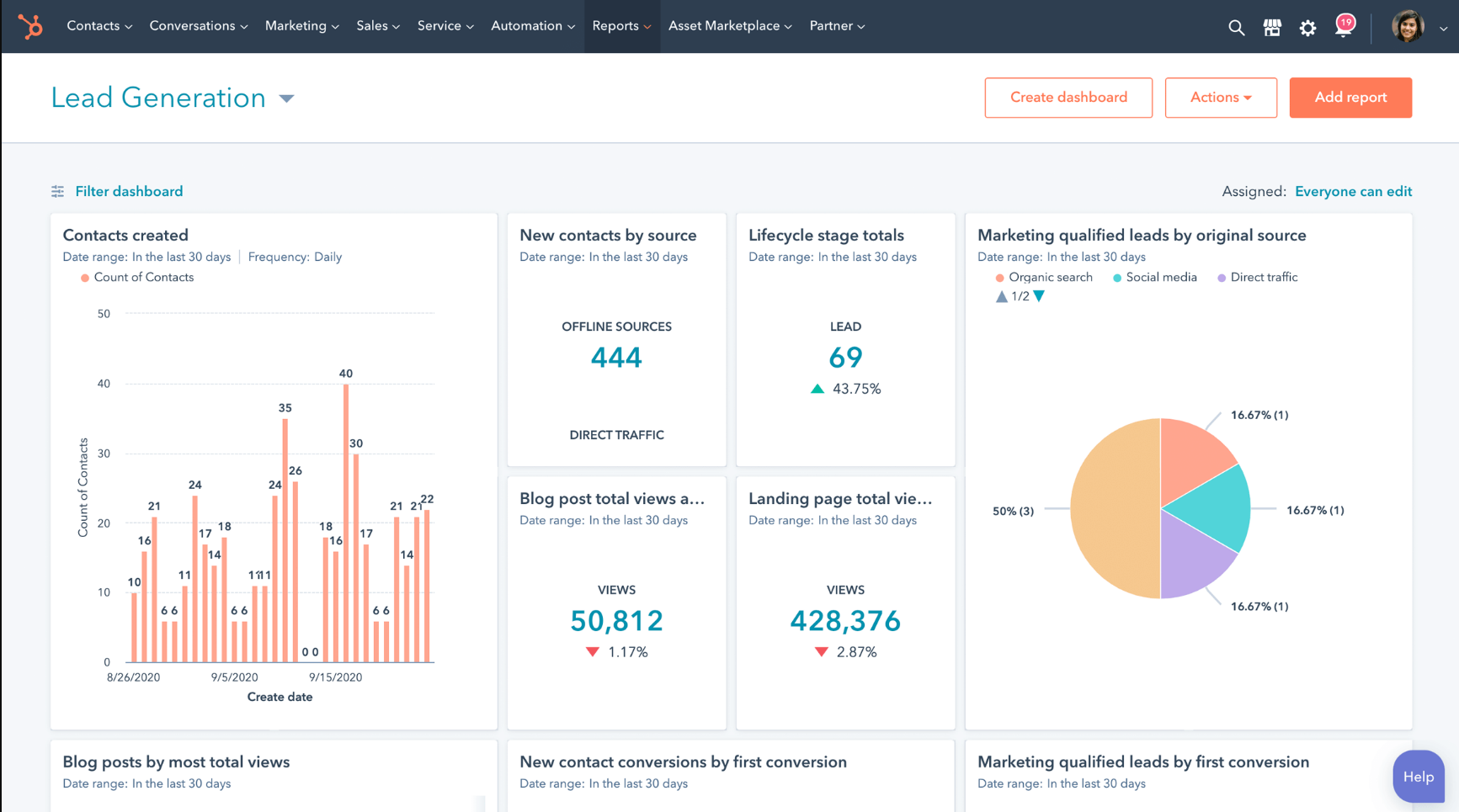Click the 43.75% increase indicator
This screenshot has width=1459, height=812.
845,389
